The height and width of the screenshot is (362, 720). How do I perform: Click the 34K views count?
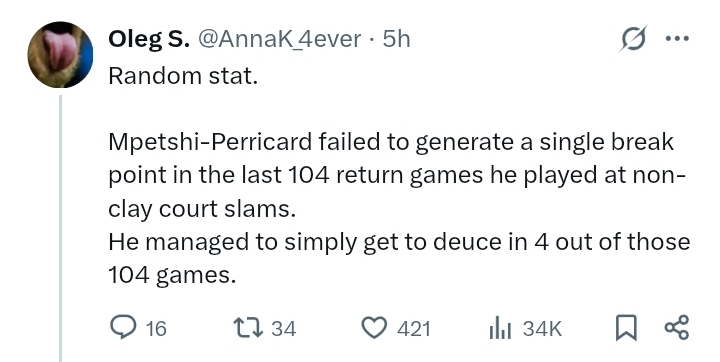pyautogui.click(x=542, y=329)
